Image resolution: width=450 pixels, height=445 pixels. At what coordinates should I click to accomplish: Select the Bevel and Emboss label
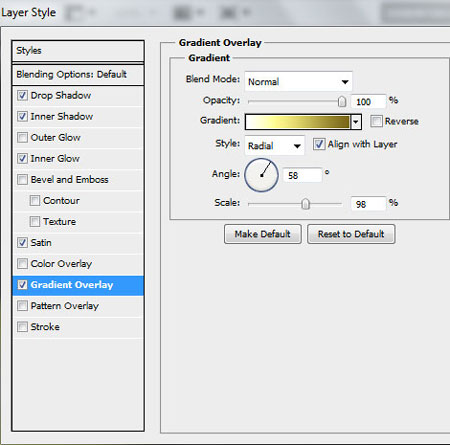pos(69,180)
